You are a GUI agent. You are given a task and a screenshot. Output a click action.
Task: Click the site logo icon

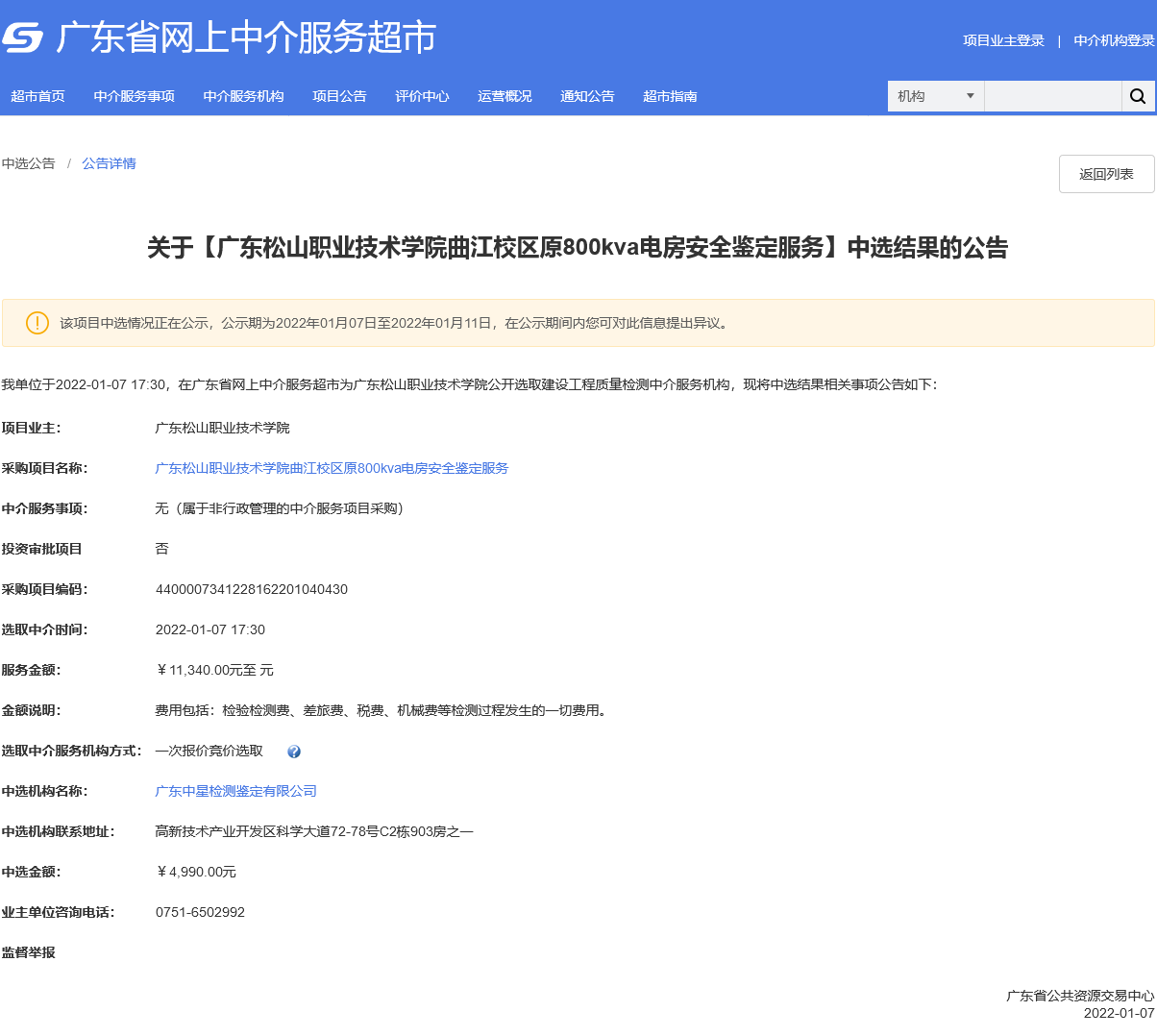[22, 38]
